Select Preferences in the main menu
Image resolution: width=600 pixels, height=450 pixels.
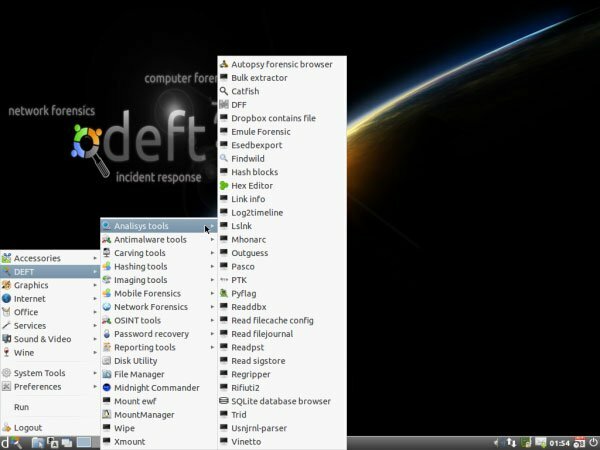(x=37, y=386)
